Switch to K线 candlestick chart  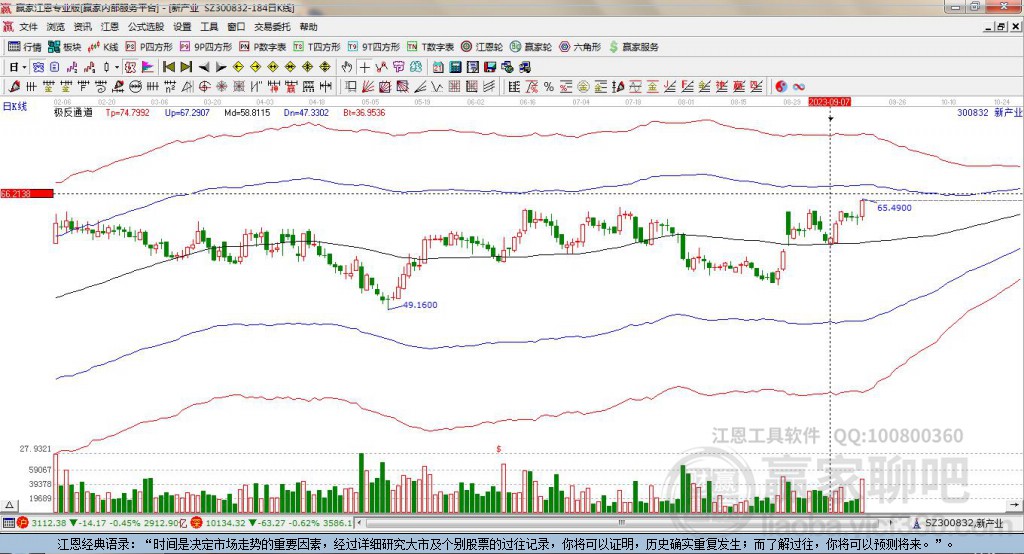(x=102, y=47)
